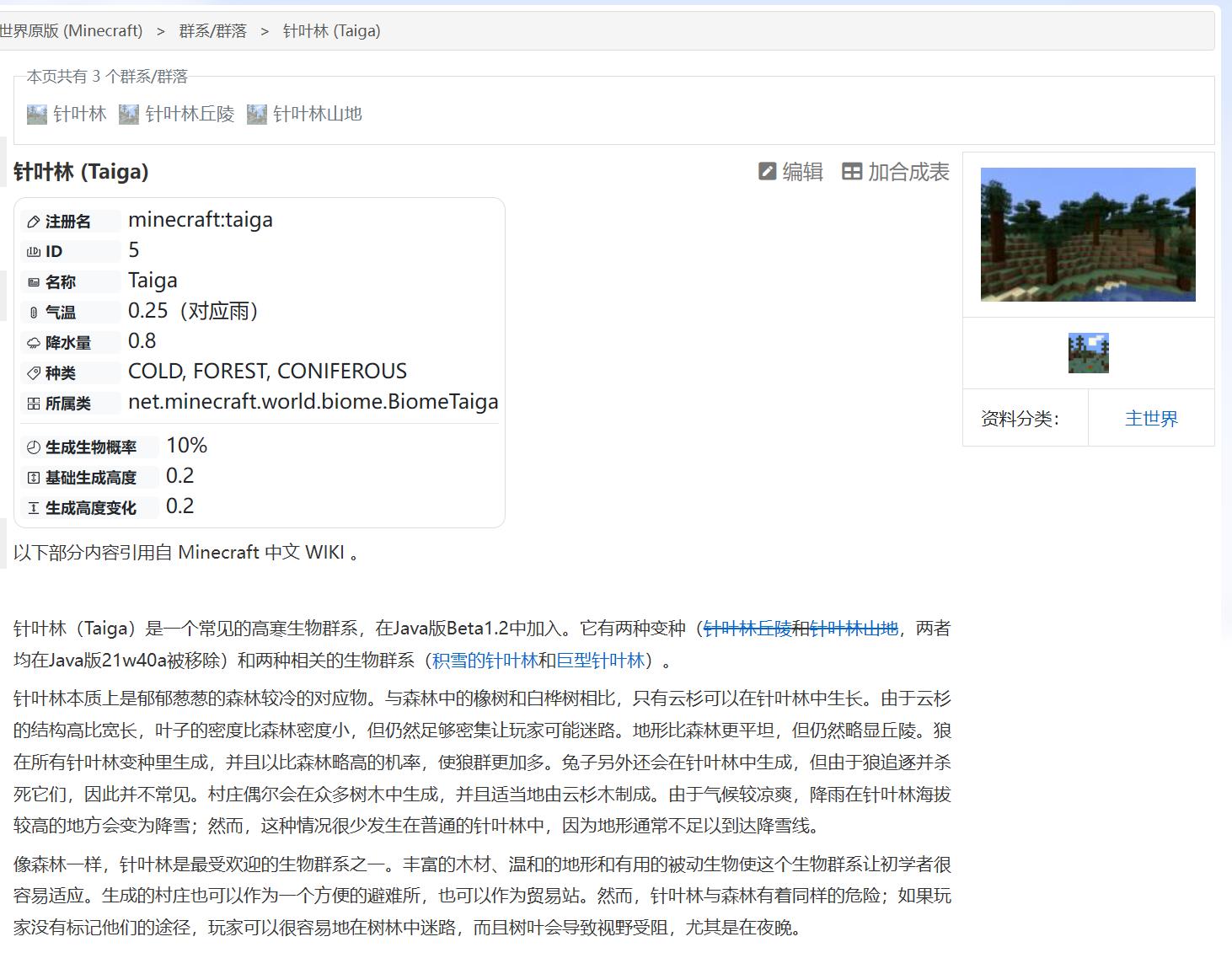
Task: Click the 资料分类： label
Action: [1020, 419]
